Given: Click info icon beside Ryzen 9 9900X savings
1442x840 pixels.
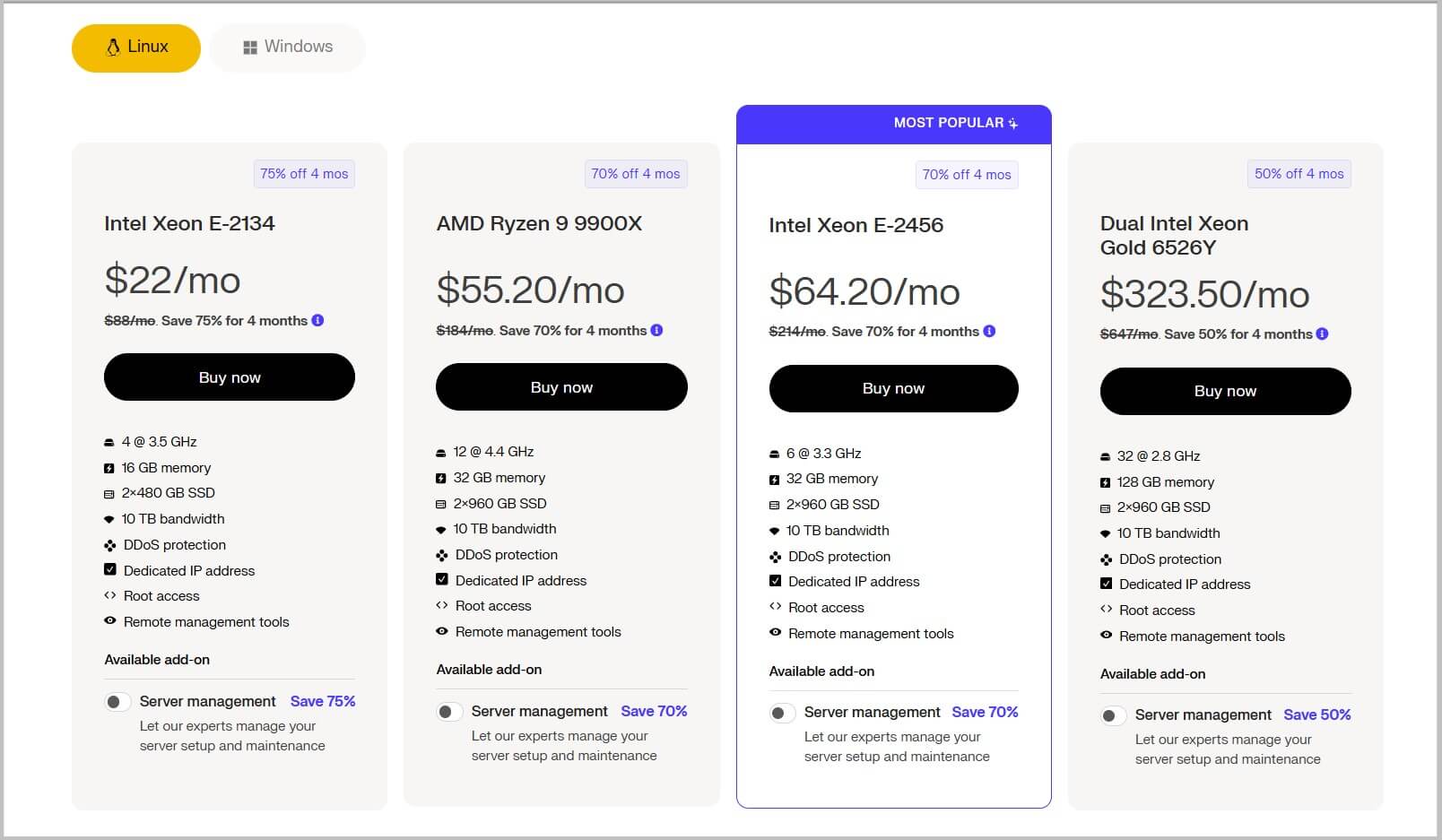Looking at the screenshot, I should (x=656, y=330).
